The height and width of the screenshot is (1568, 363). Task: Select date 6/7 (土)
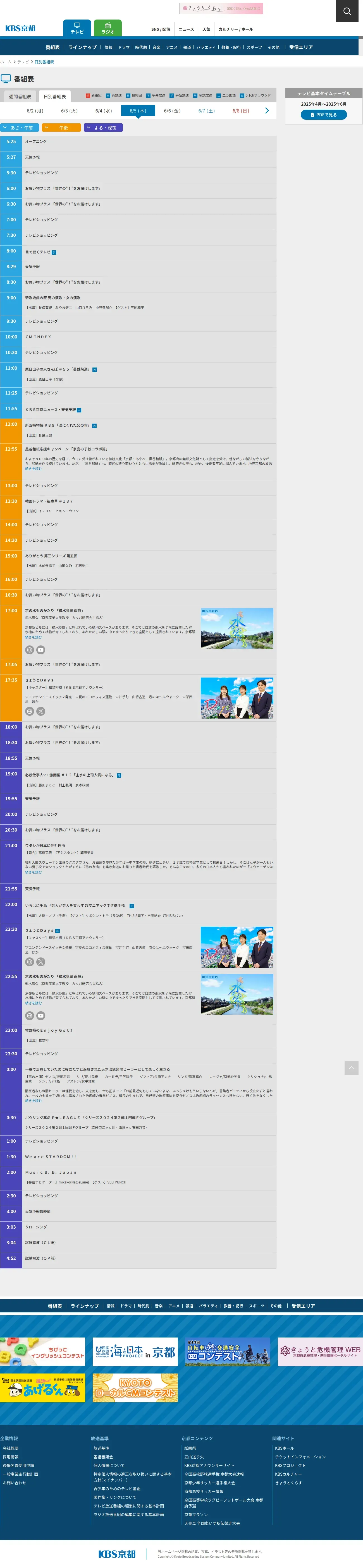coord(206,111)
